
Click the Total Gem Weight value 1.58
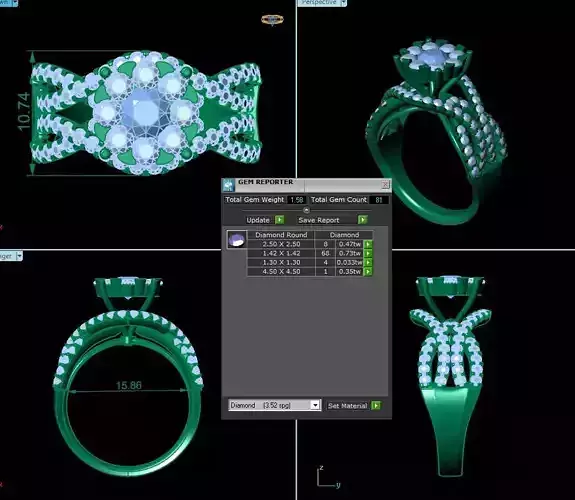(297, 200)
